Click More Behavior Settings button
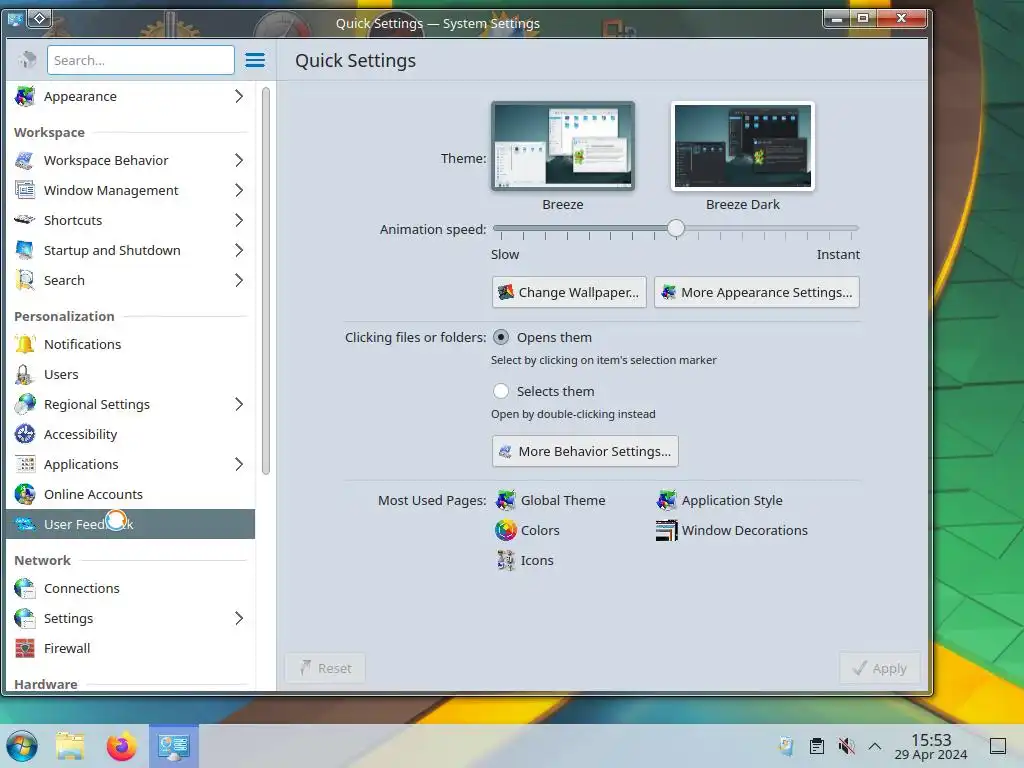Viewport: 1024px width, 768px height. (x=585, y=451)
